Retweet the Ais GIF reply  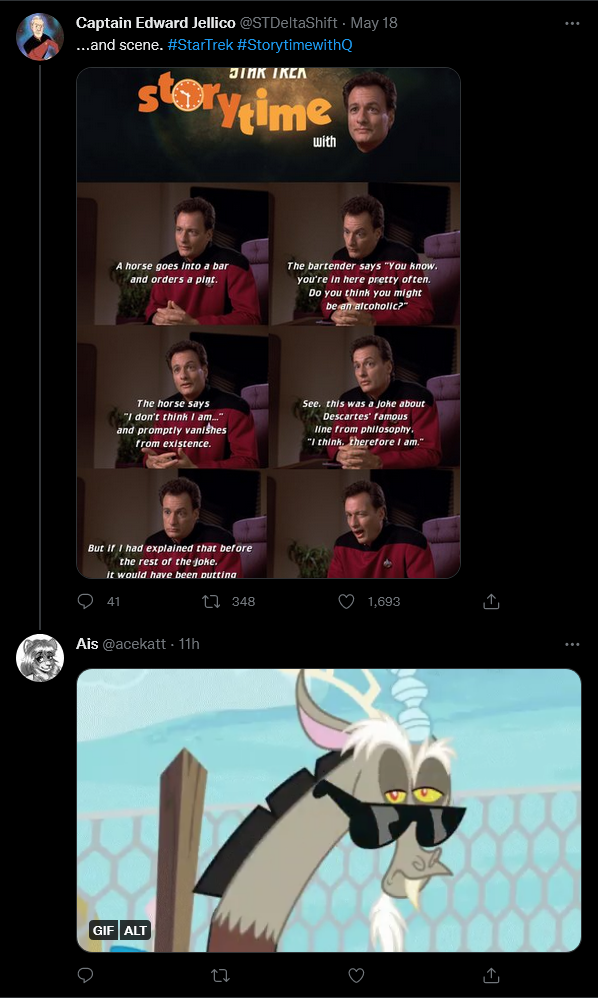[220, 975]
